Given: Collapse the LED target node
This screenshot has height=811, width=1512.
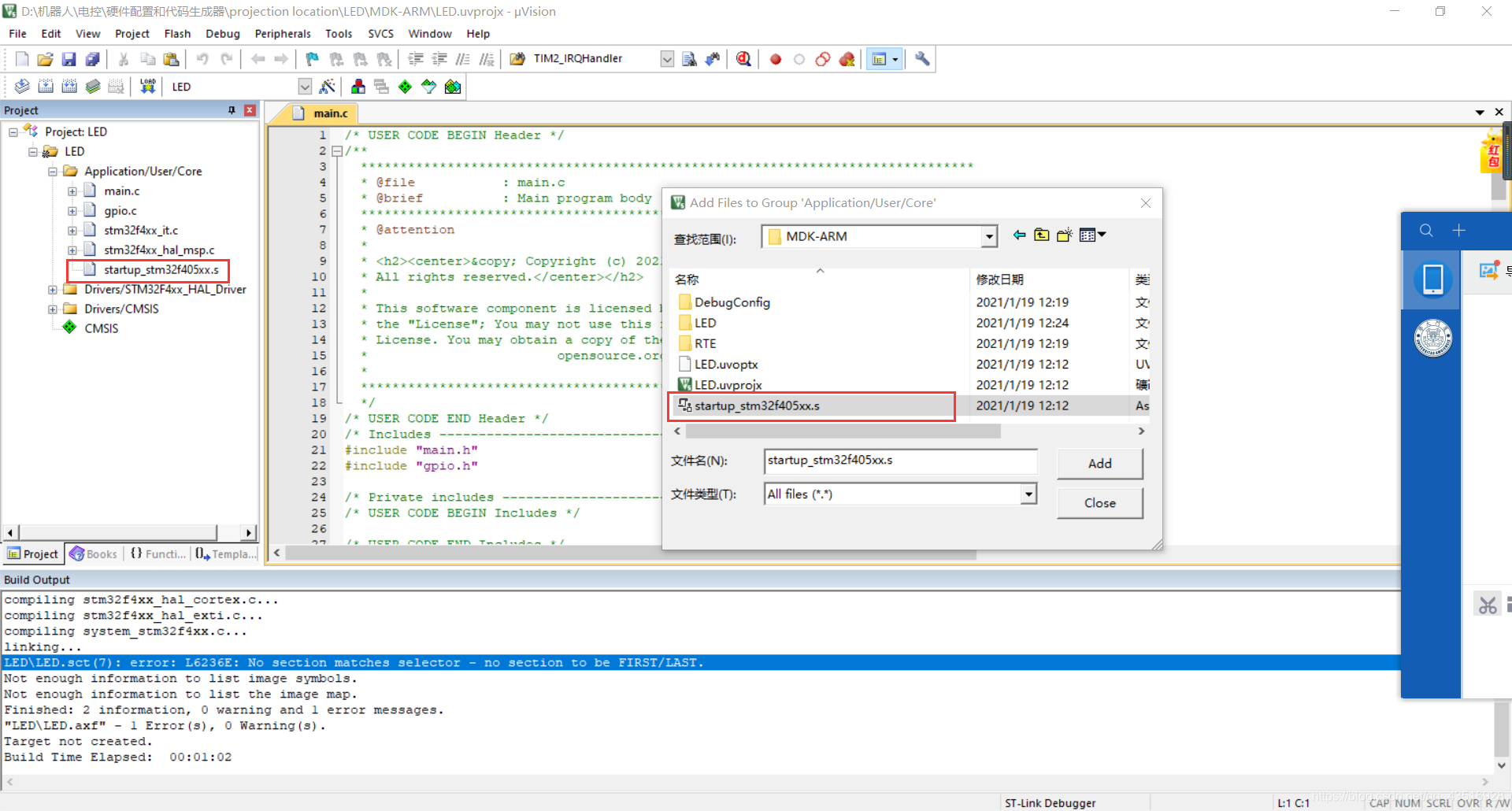Looking at the screenshot, I should (32, 151).
